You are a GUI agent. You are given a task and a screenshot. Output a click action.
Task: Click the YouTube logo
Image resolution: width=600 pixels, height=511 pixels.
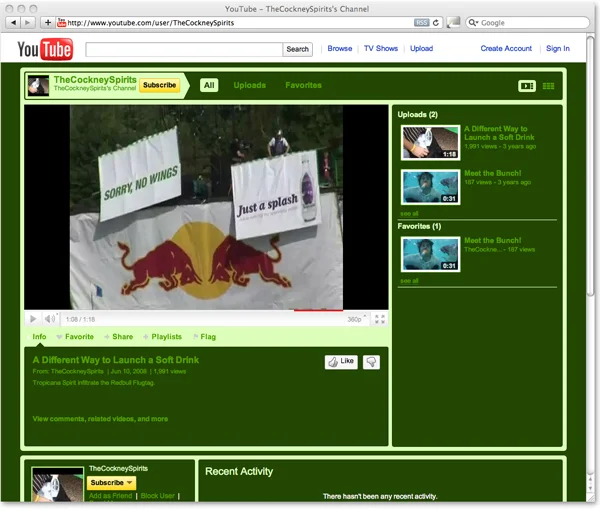pos(45,49)
